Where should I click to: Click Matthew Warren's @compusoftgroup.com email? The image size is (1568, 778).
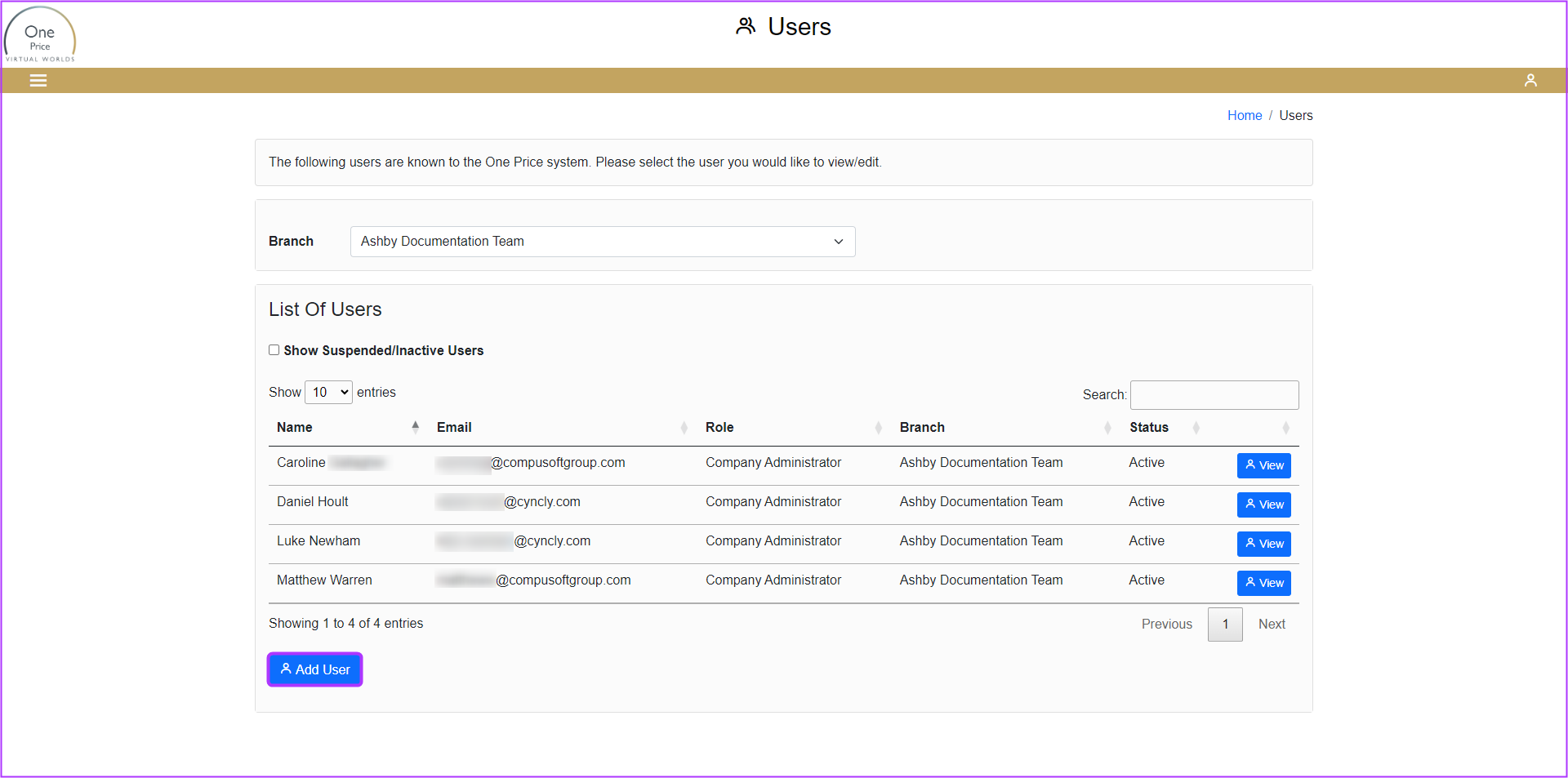[534, 580]
